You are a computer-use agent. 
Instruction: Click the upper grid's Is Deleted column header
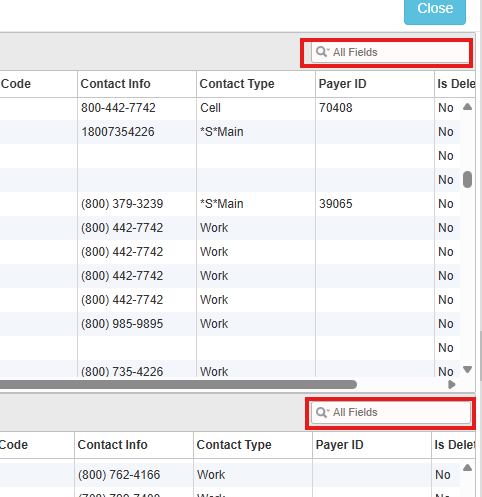[455, 84]
